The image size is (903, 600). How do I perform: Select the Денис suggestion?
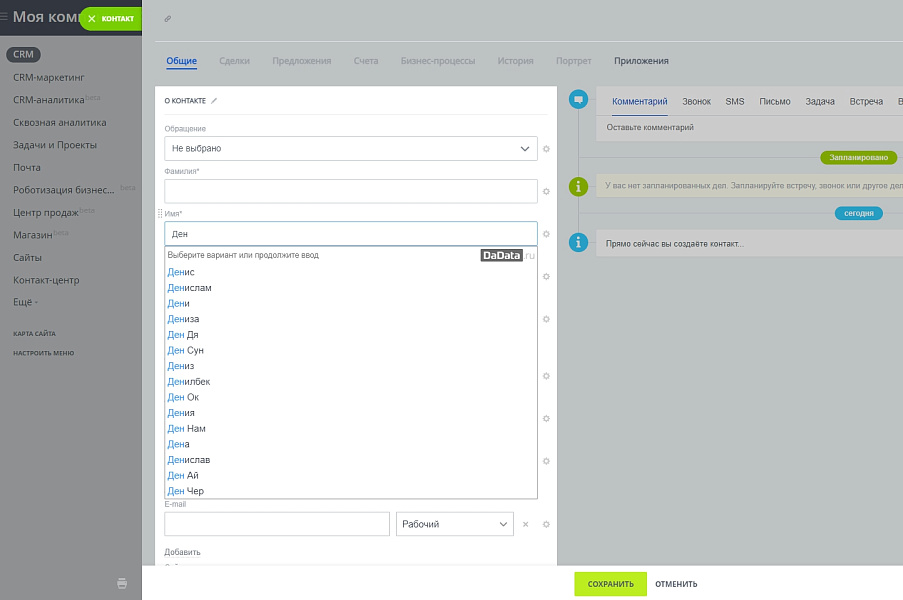tap(181, 272)
